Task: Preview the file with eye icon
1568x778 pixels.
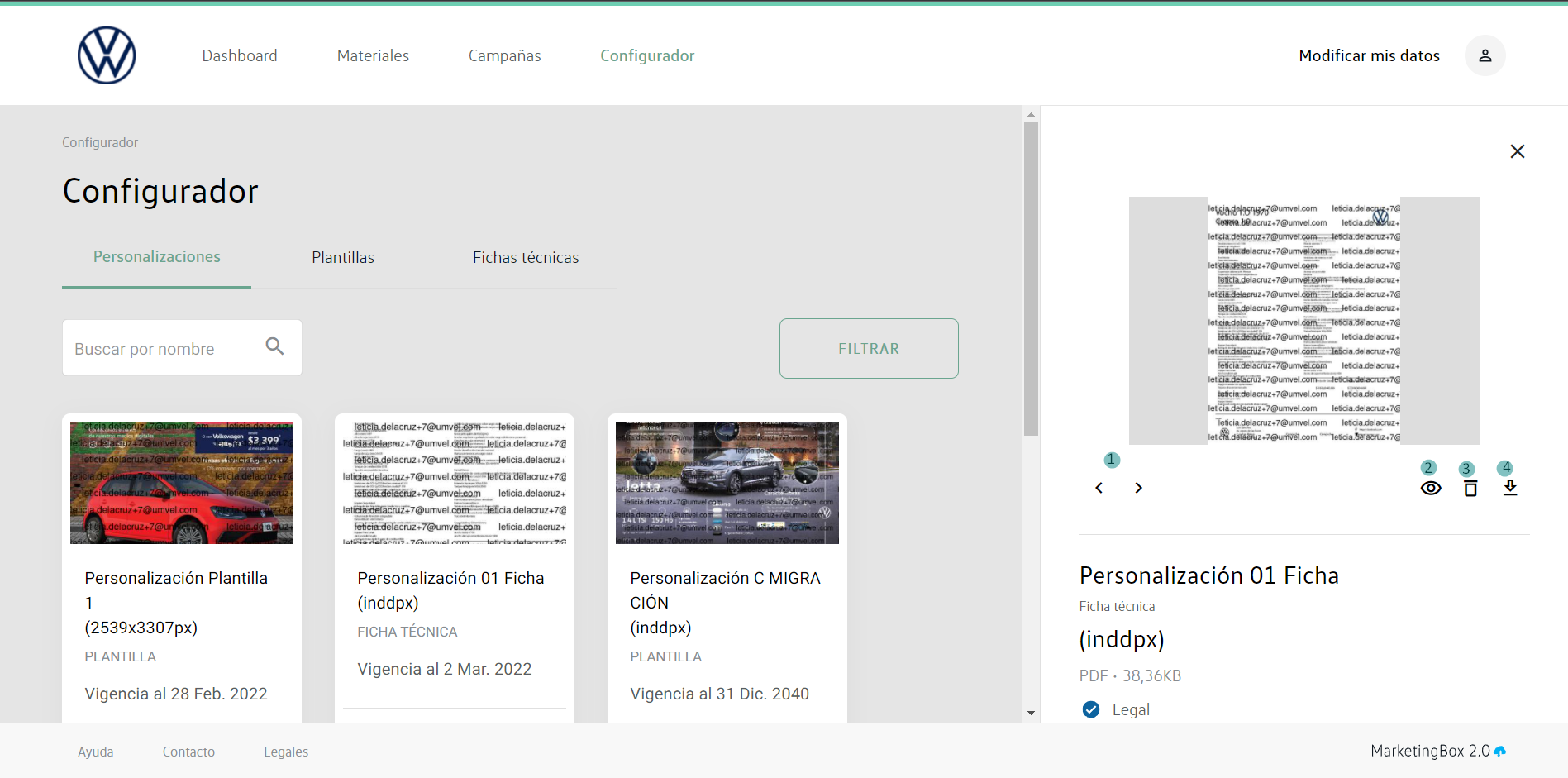Action: click(x=1431, y=488)
